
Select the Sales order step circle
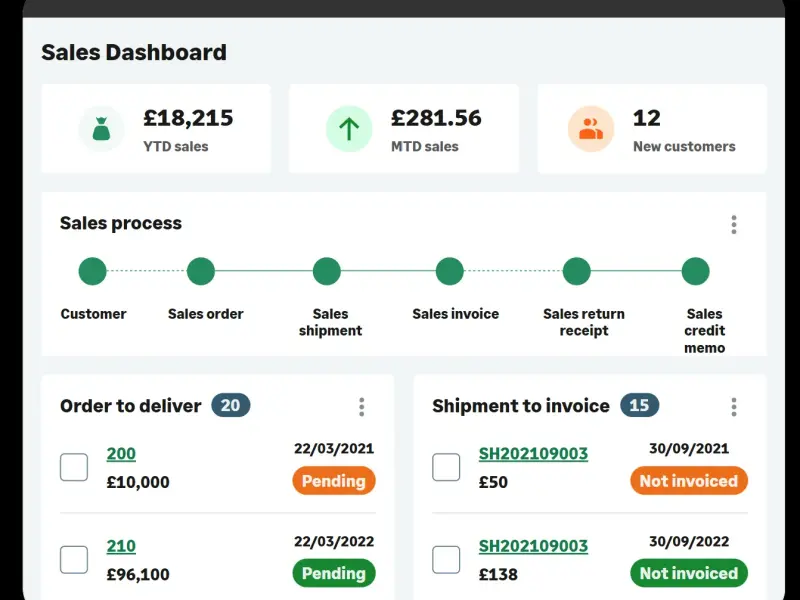tap(201, 271)
